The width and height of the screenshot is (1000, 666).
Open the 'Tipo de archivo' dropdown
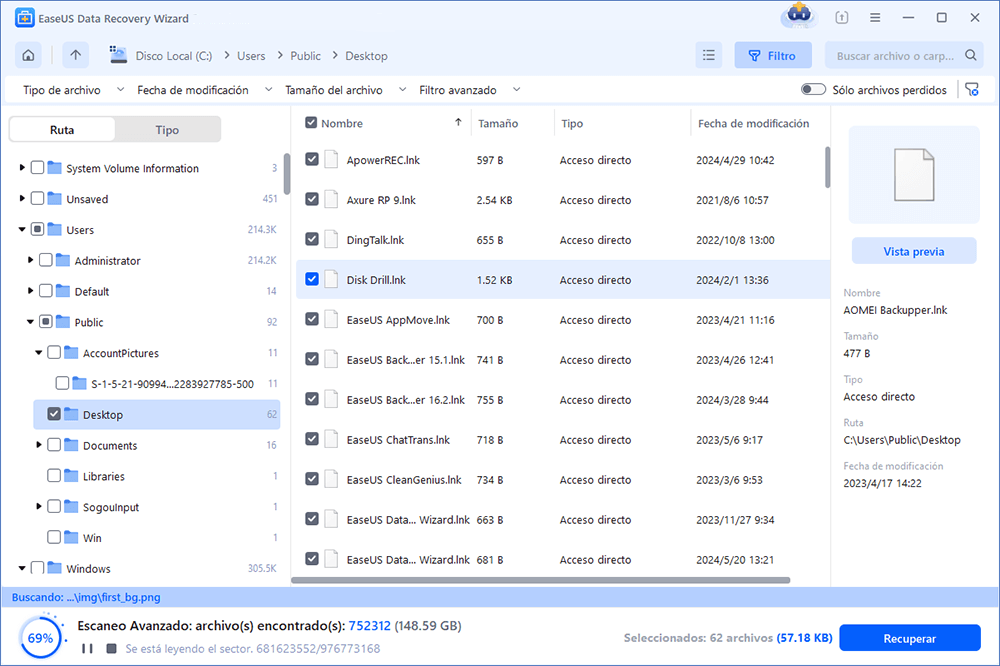73,90
